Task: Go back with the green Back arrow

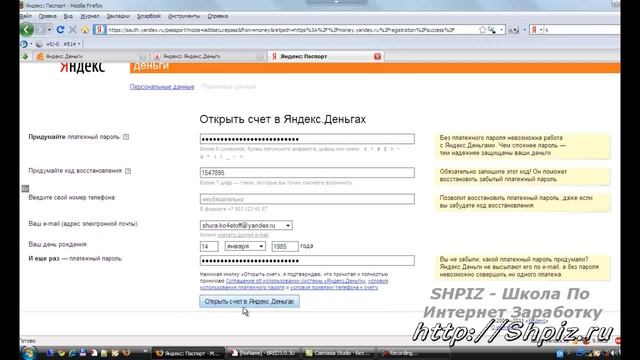Action: 27,29
